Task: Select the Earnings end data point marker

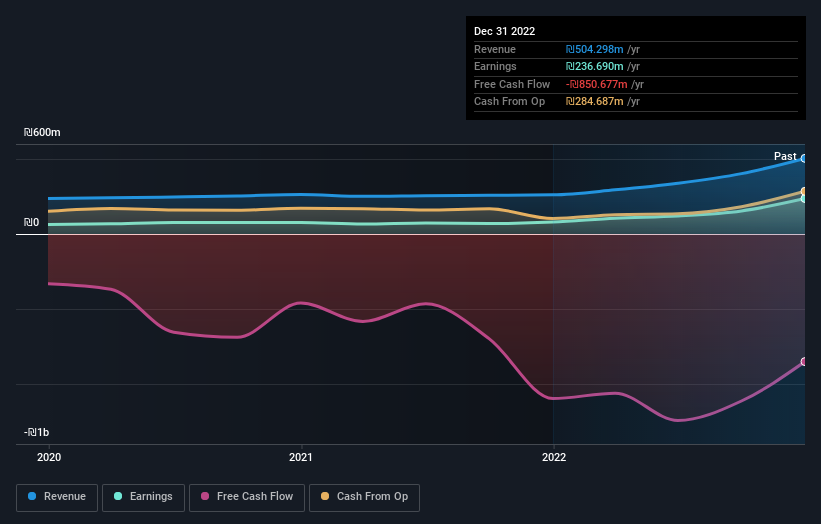Action: coord(804,199)
